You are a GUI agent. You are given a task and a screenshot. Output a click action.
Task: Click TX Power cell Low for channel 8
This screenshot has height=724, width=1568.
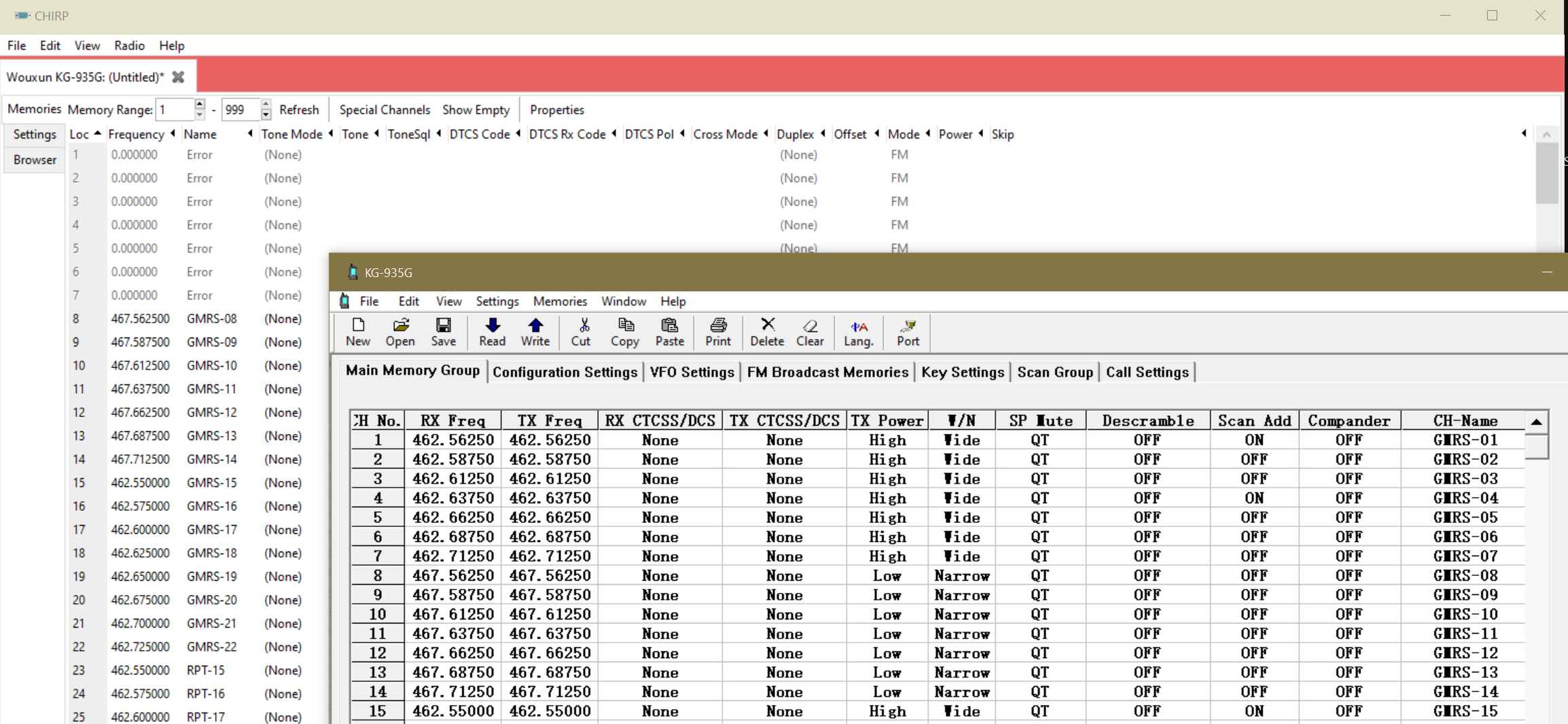coord(887,576)
